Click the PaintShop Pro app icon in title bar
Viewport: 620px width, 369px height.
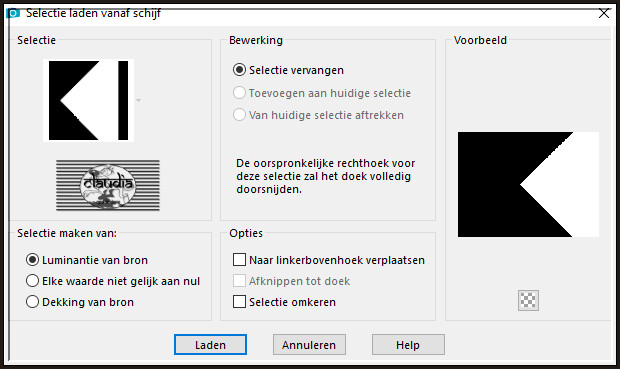point(13,13)
